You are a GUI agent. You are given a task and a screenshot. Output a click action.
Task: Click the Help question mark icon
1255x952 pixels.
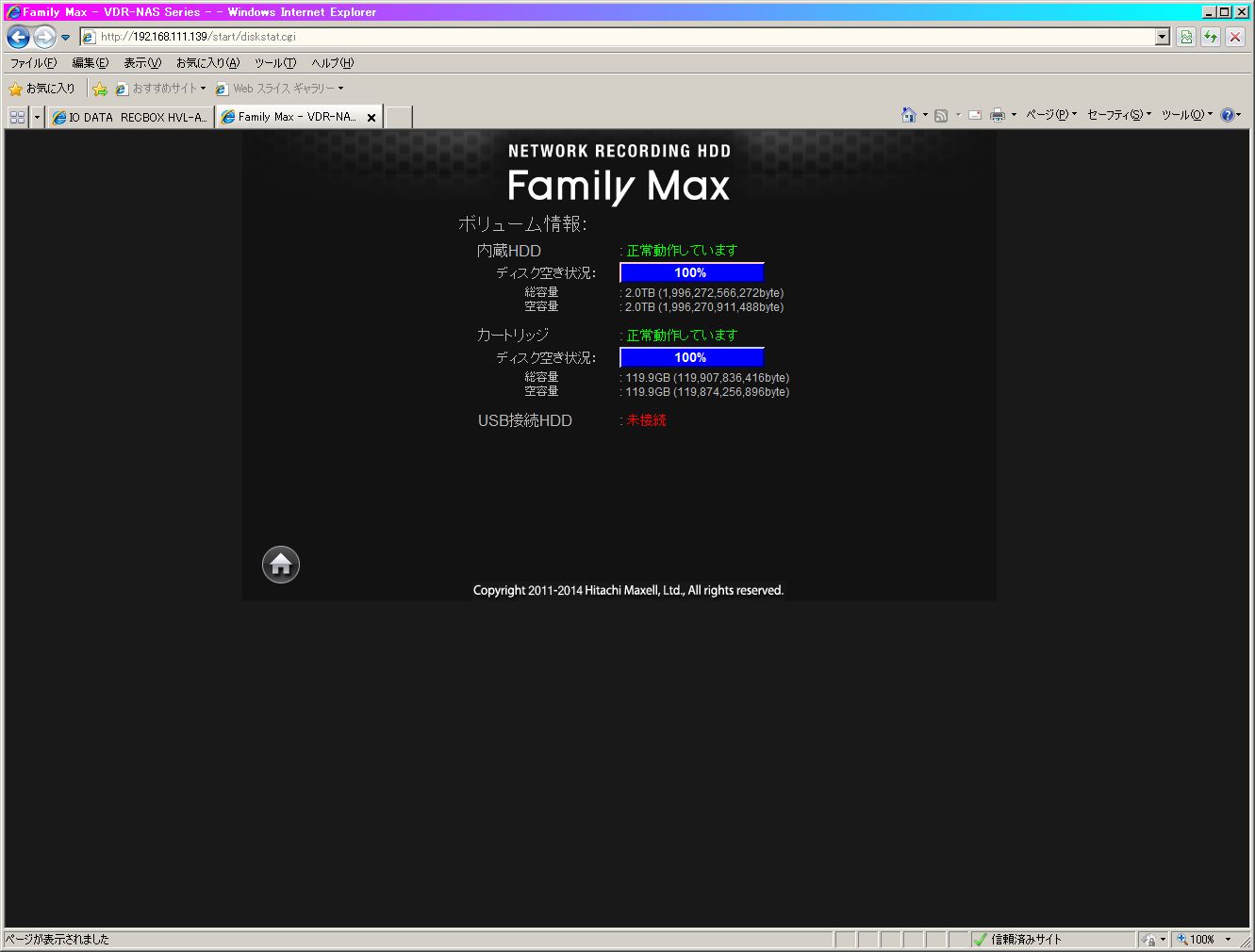pyautogui.click(x=1227, y=115)
